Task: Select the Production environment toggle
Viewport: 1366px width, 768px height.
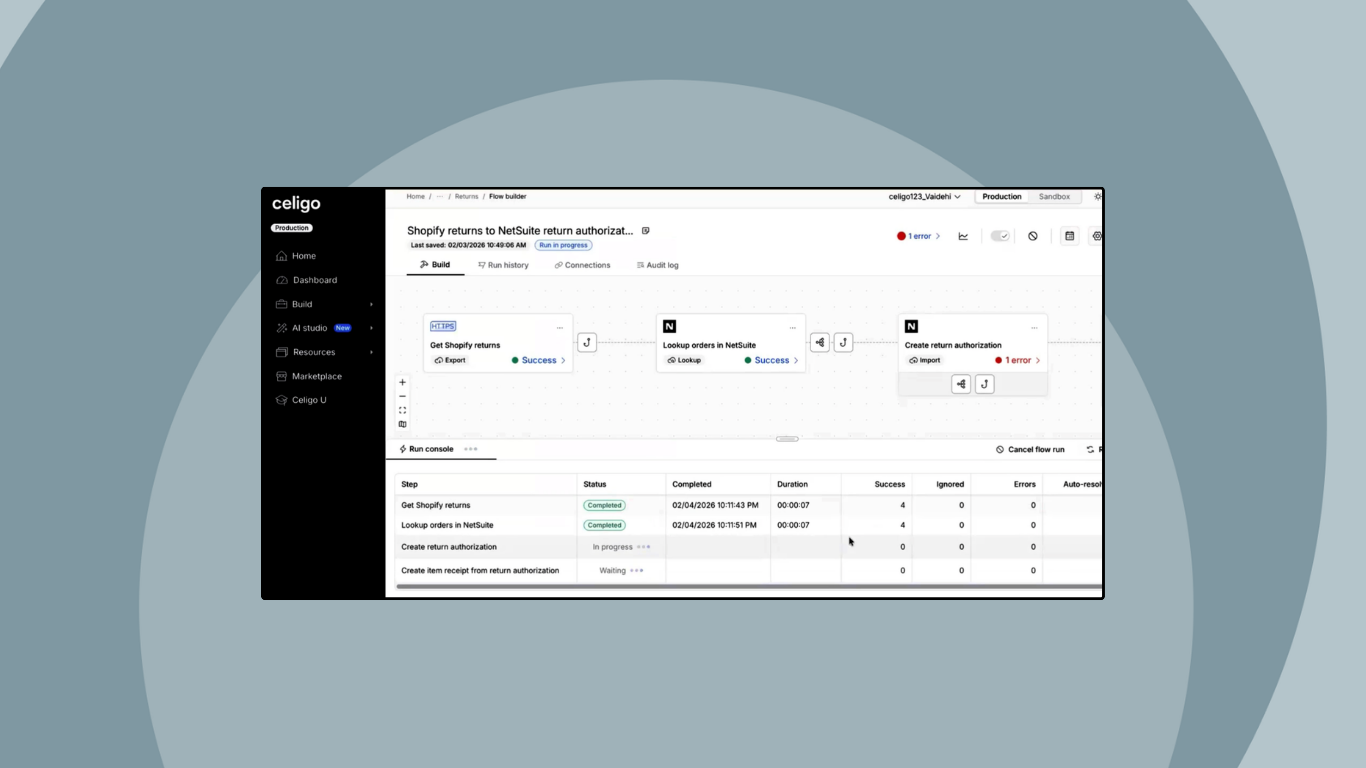Action: [1001, 197]
